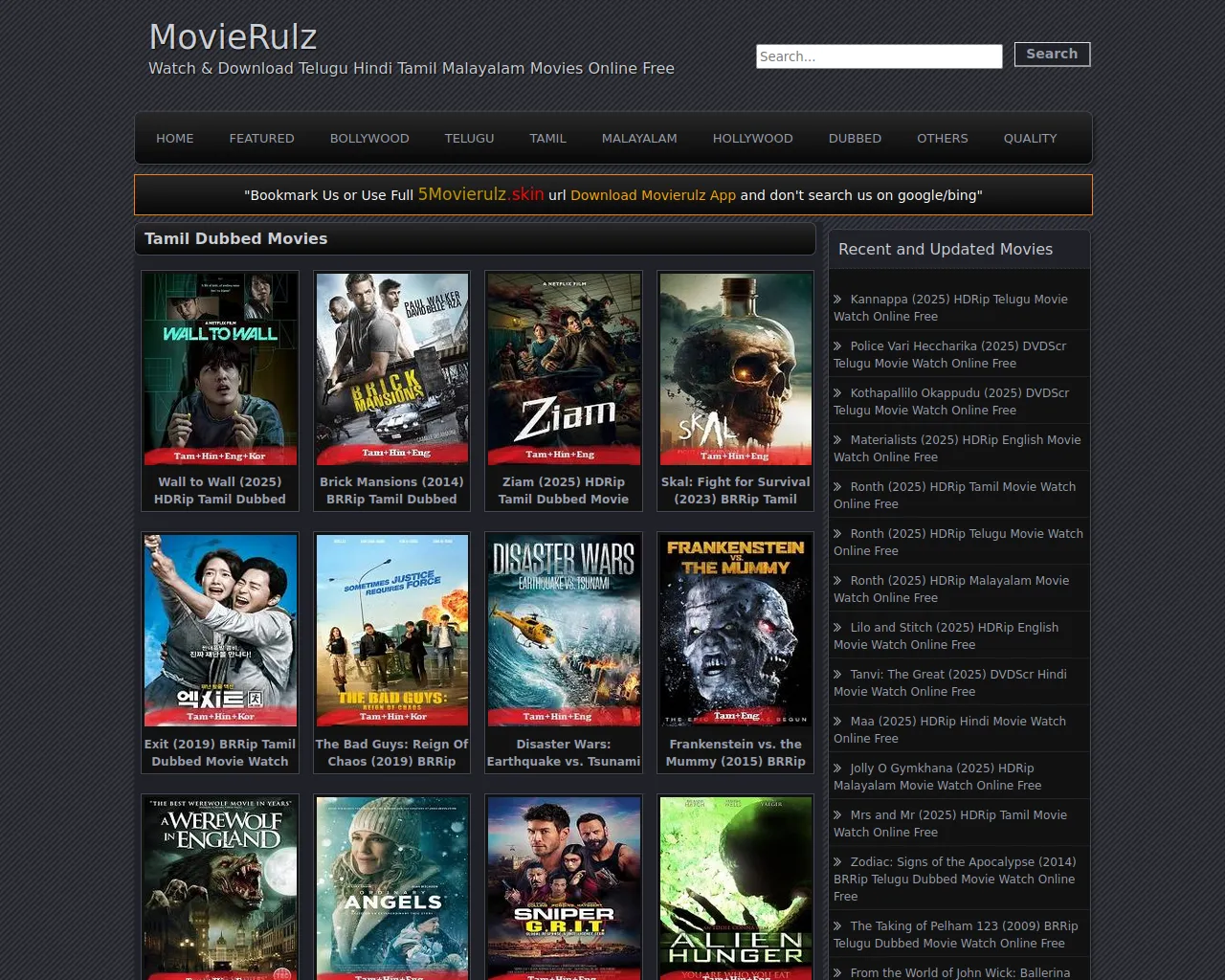Open the MALAYALAM menu item
The height and width of the screenshot is (980, 1225).
click(639, 138)
